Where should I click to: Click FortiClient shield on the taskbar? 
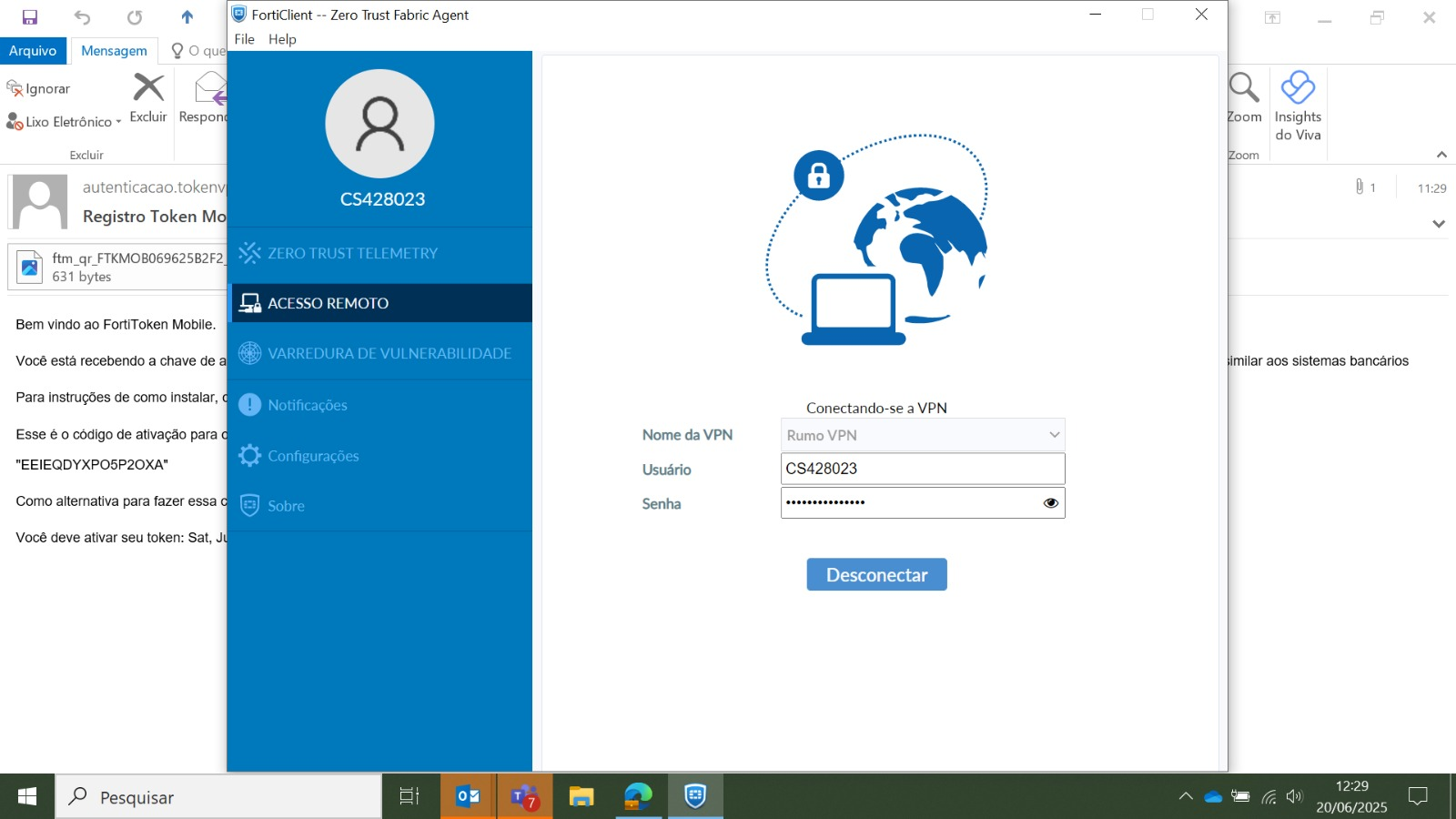(695, 797)
